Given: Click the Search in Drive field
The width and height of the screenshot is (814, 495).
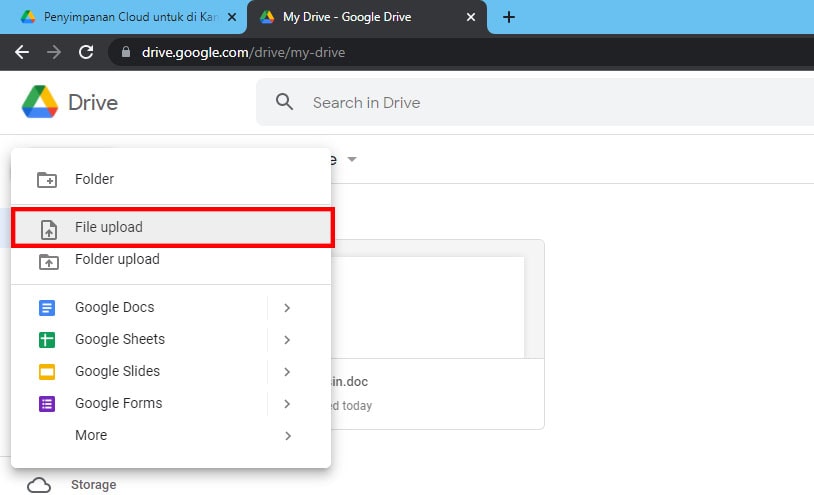Looking at the screenshot, I should 535,102.
